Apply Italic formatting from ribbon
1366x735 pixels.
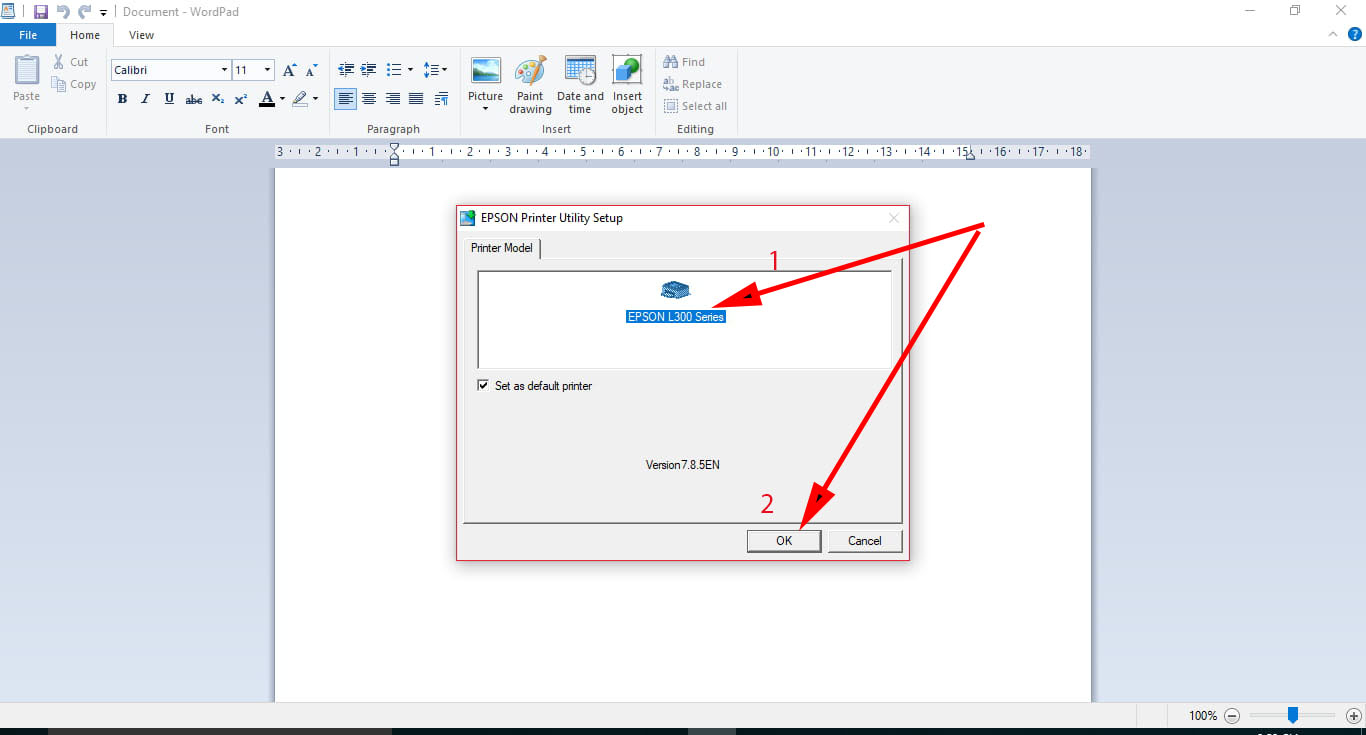pos(145,99)
